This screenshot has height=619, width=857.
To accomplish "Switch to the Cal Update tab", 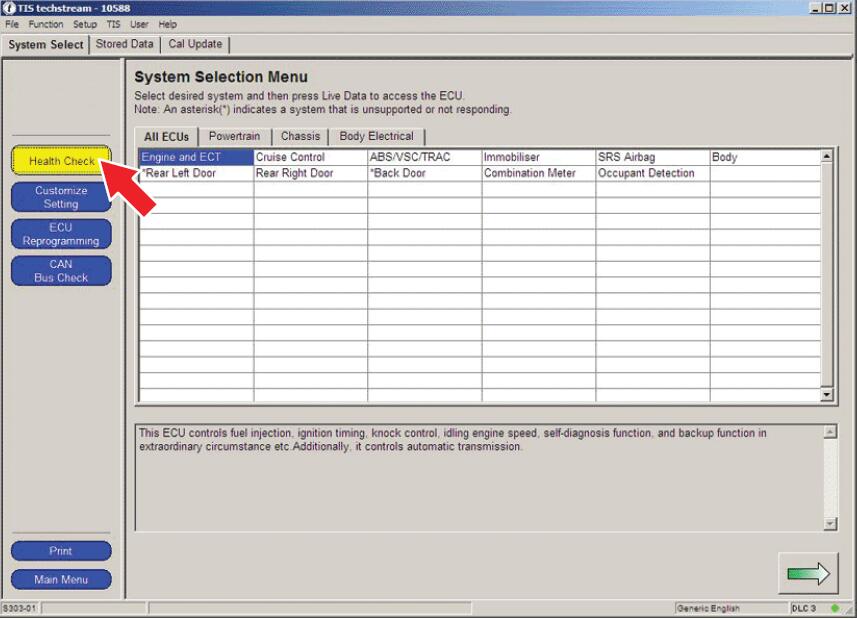I will [x=195, y=44].
